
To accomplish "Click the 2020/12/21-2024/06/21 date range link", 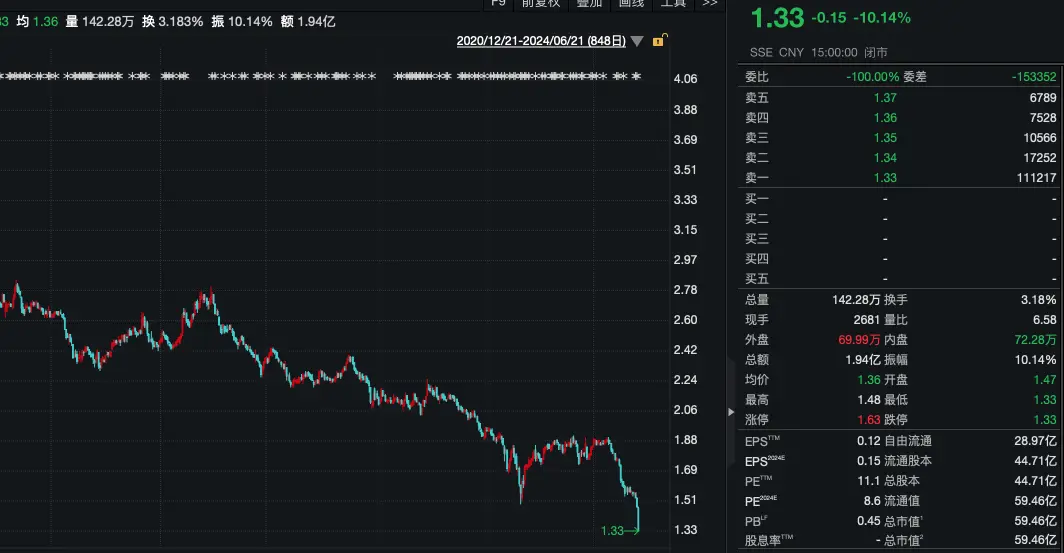I will 540,41.
